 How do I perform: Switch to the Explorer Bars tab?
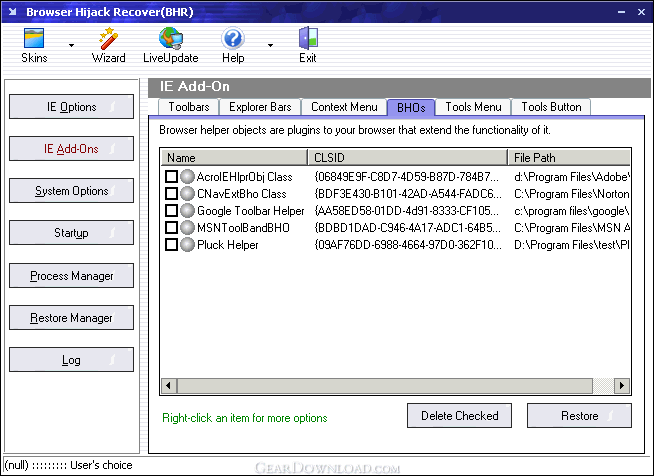coord(260,107)
